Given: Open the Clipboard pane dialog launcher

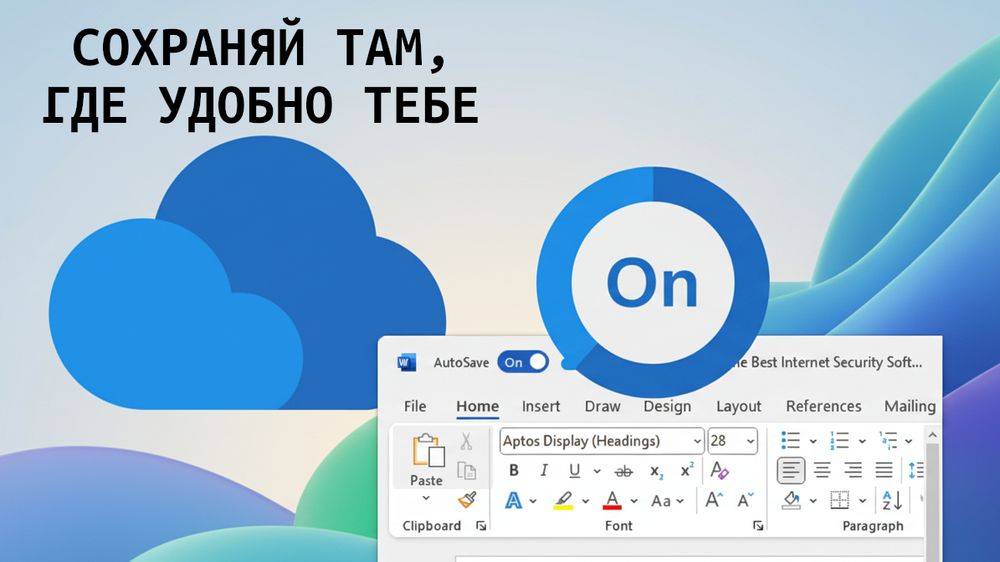Looking at the screenshot, I should point(482,526).
